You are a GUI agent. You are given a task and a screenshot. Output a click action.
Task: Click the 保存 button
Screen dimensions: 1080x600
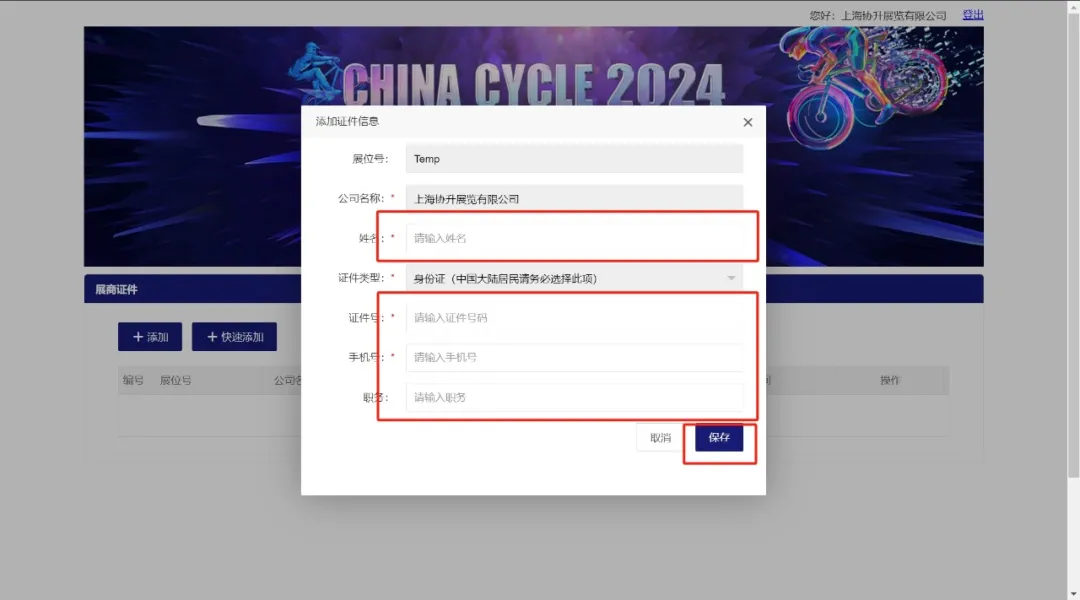coord(718,437)
